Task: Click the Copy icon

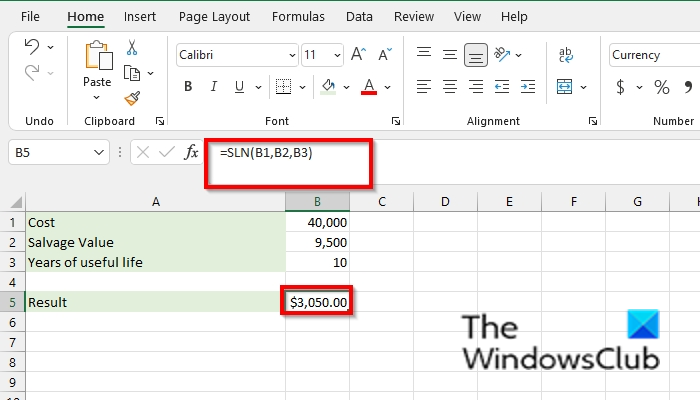Action: [x=132, y=73]
